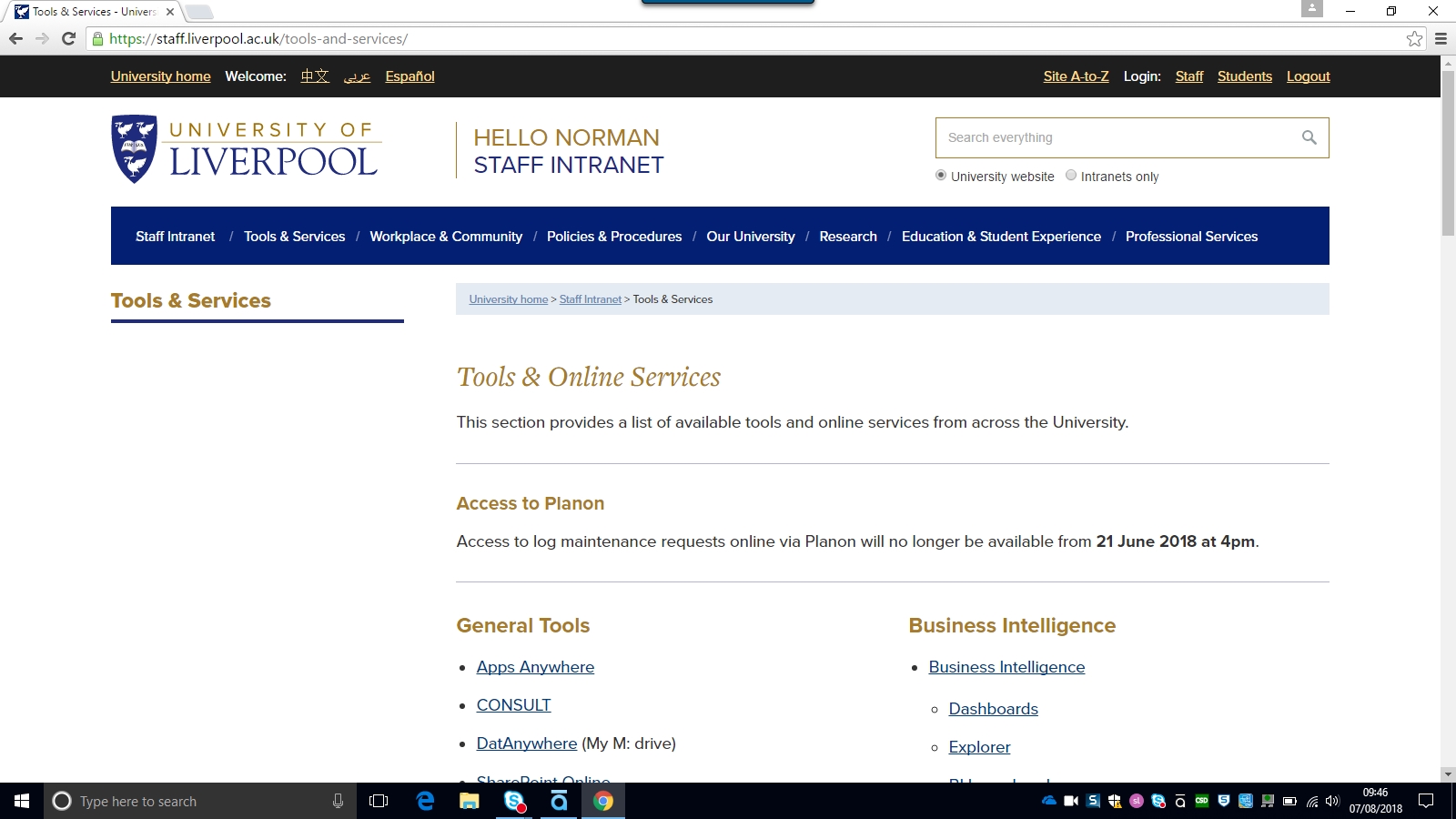The image size is (1456, 819).
Task: Open the Business Intelligence link
Action: [x=1006, y=667]
